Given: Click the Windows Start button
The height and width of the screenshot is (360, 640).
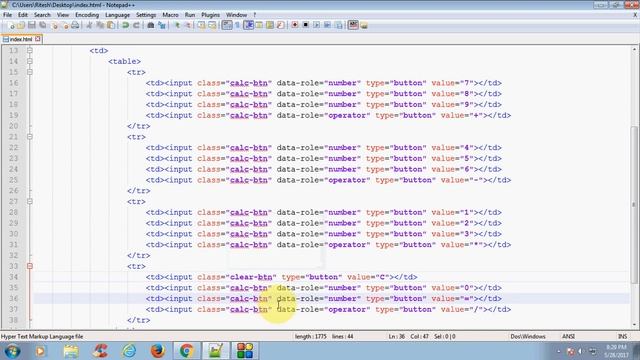Looking at the screenshot, I should tap(12, 351).
